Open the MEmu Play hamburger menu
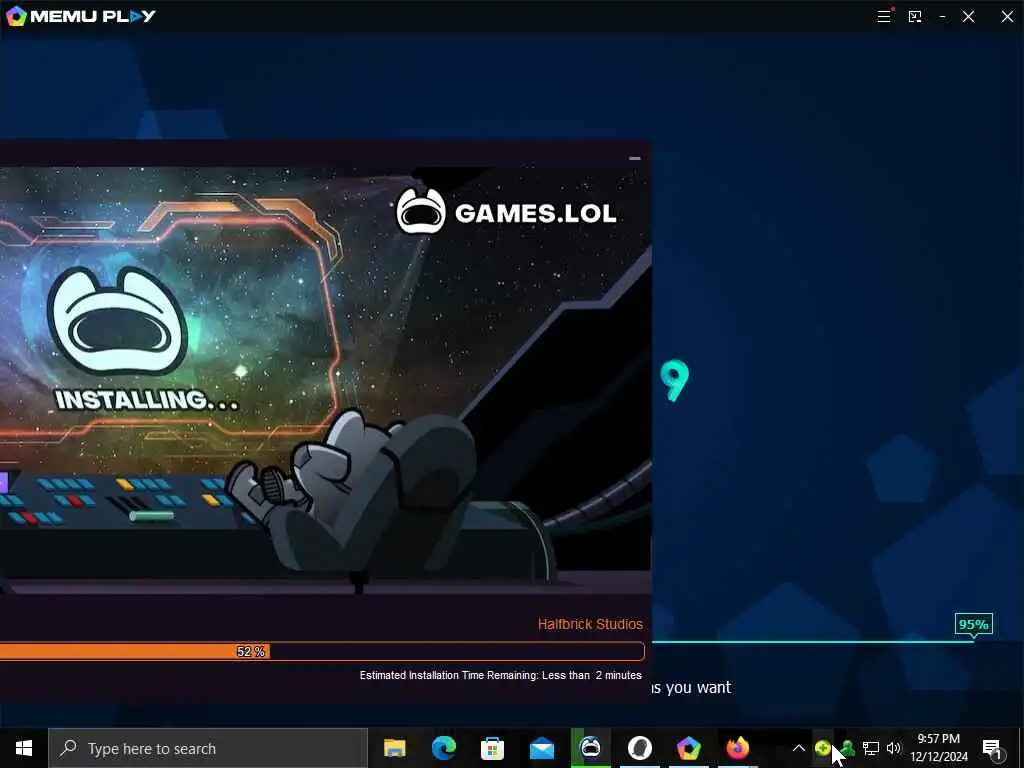Screen dimensions: 1024x768 884,16
